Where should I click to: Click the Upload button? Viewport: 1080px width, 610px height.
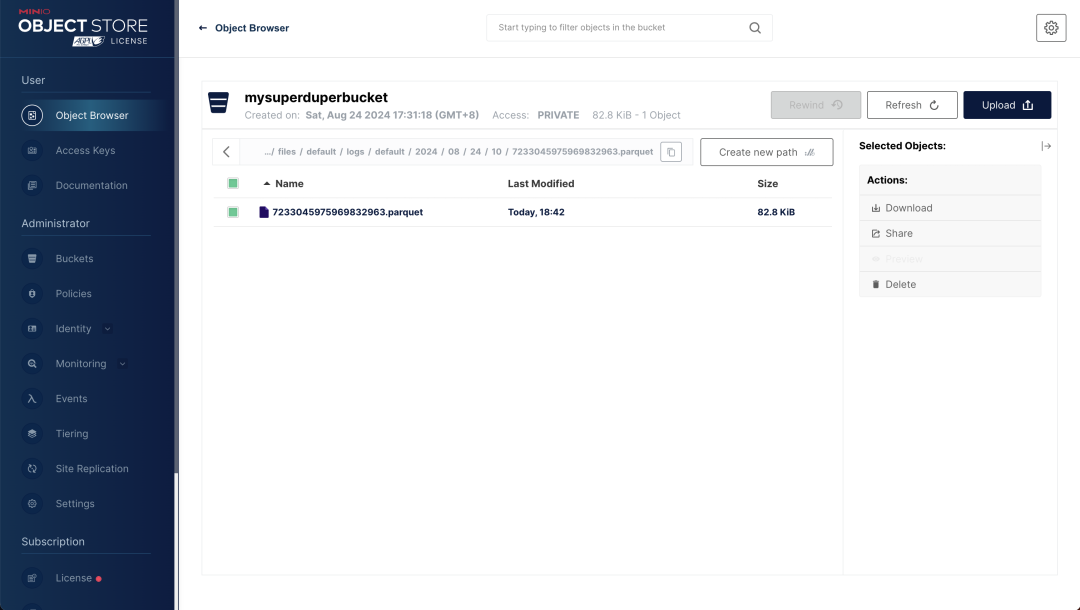(1007, 105)
